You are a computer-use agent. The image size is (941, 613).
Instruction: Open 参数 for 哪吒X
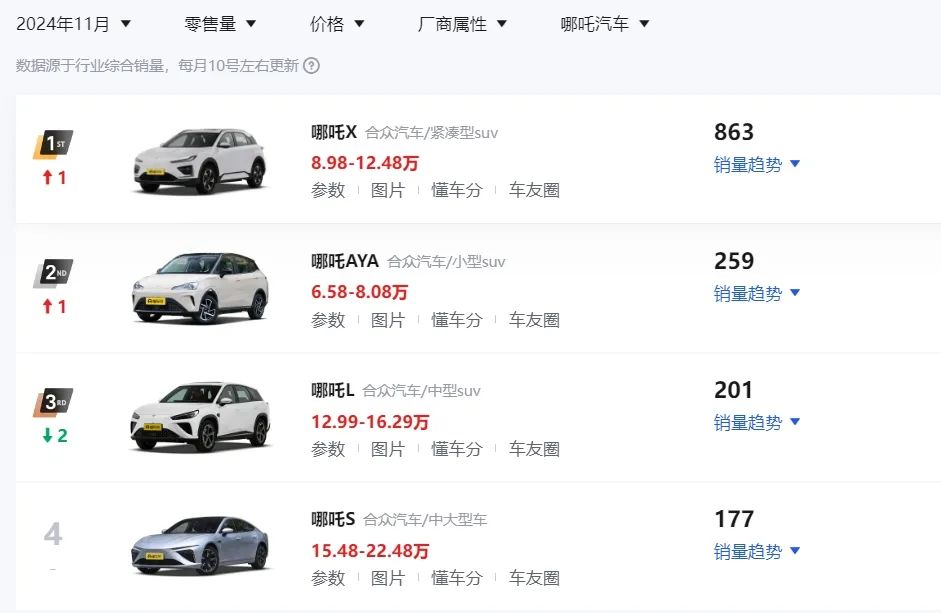[x=328, y=190]
